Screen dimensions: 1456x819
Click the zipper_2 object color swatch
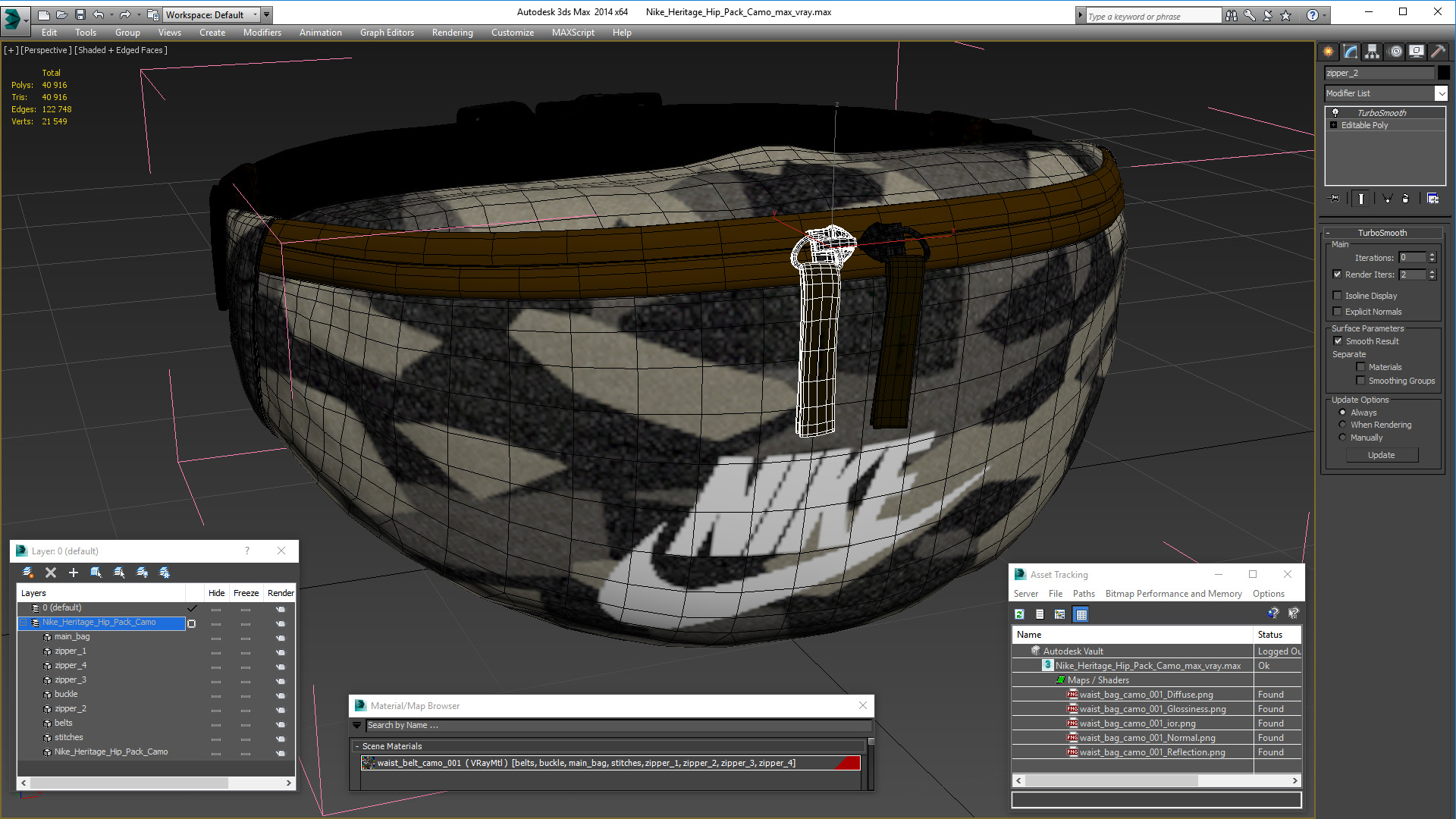[x=1444, y=73]
